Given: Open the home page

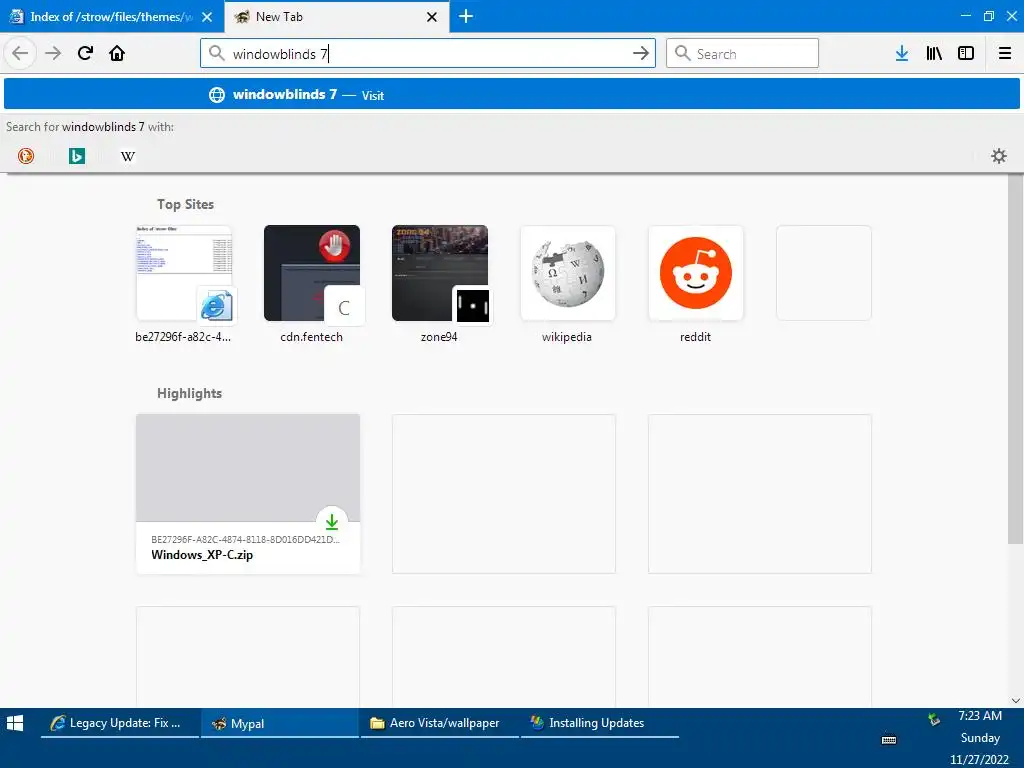Looking at the screenshot, I should click(117, 53).
